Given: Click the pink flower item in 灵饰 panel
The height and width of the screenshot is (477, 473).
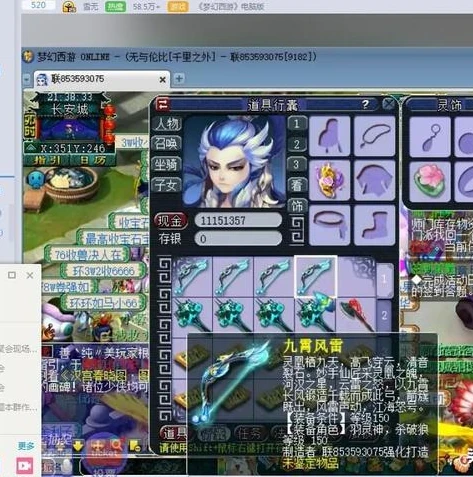Looking at the screenshot, I should (x=430, y=182).
